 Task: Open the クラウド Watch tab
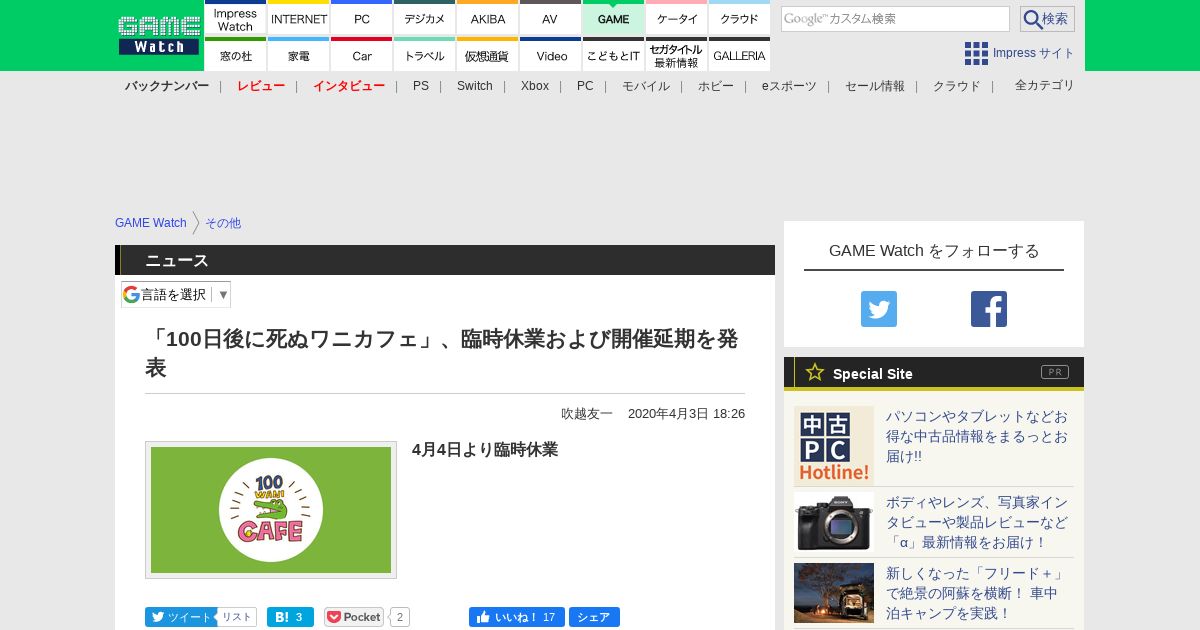(740, 19)
